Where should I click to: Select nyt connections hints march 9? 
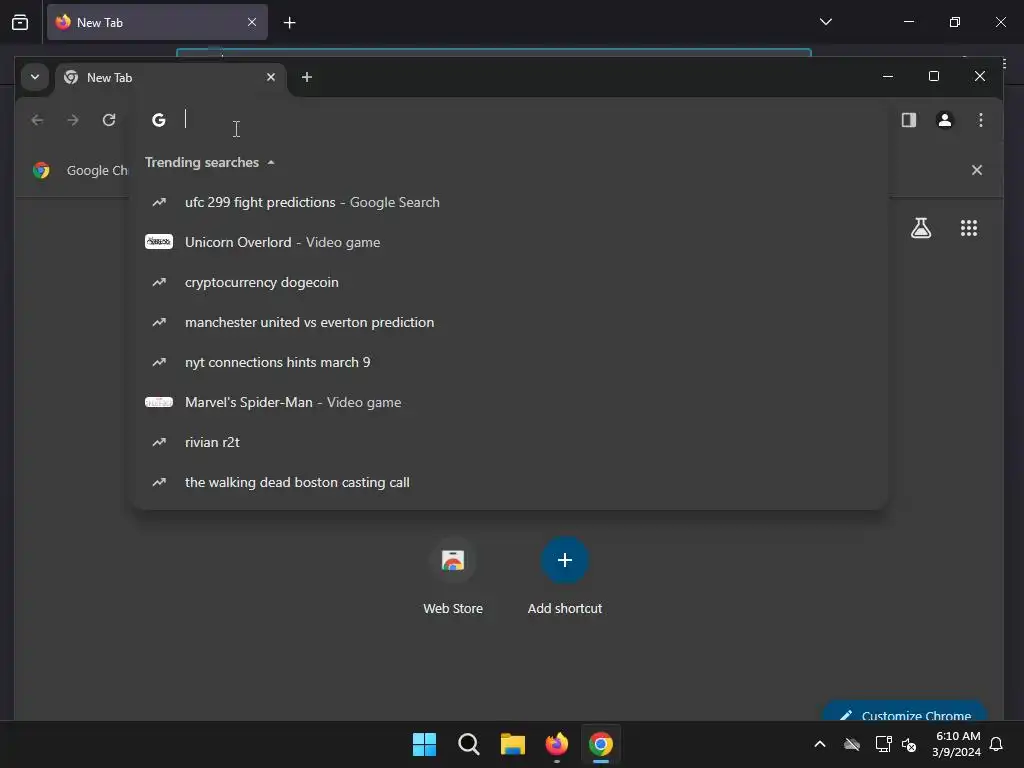click(509, 362)
